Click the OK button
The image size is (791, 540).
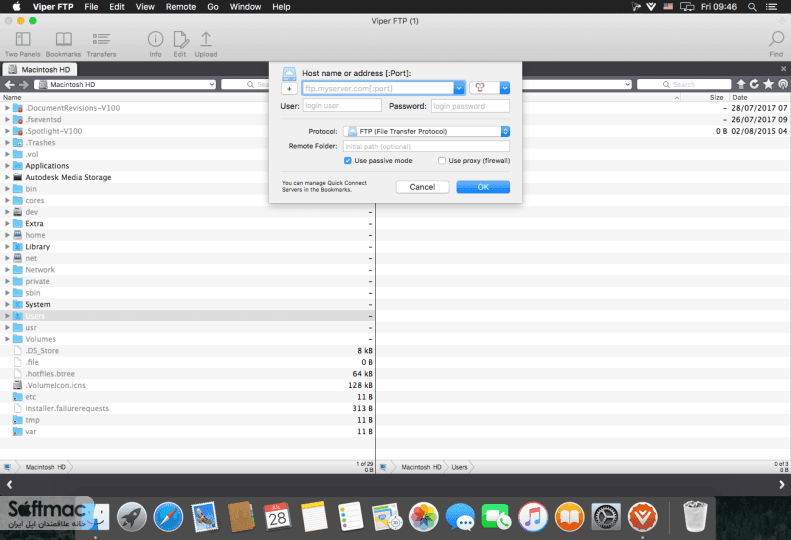click(x=483, y=187)
